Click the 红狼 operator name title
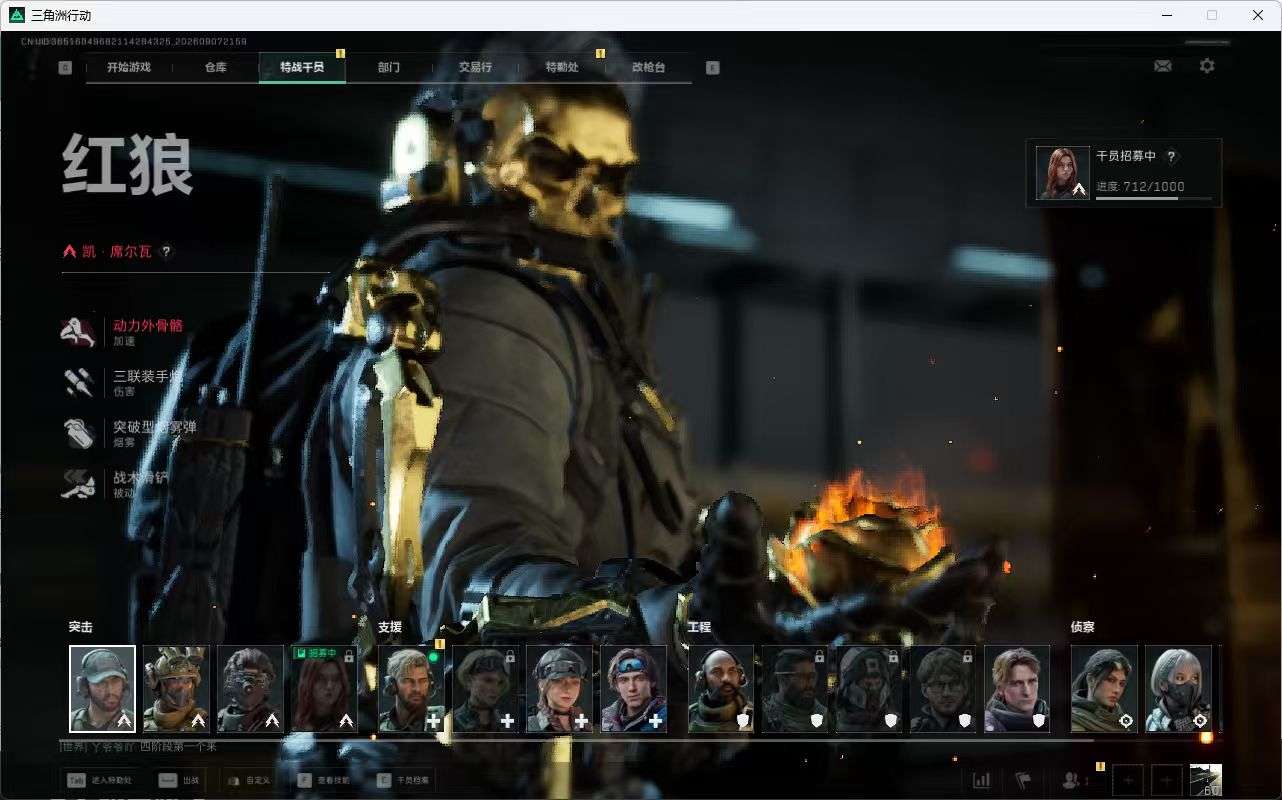 click(x=127, y=165)
